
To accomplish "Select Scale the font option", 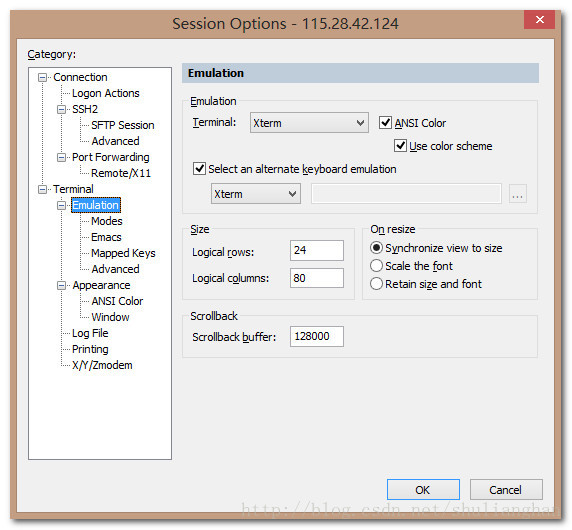I will 376,266.
